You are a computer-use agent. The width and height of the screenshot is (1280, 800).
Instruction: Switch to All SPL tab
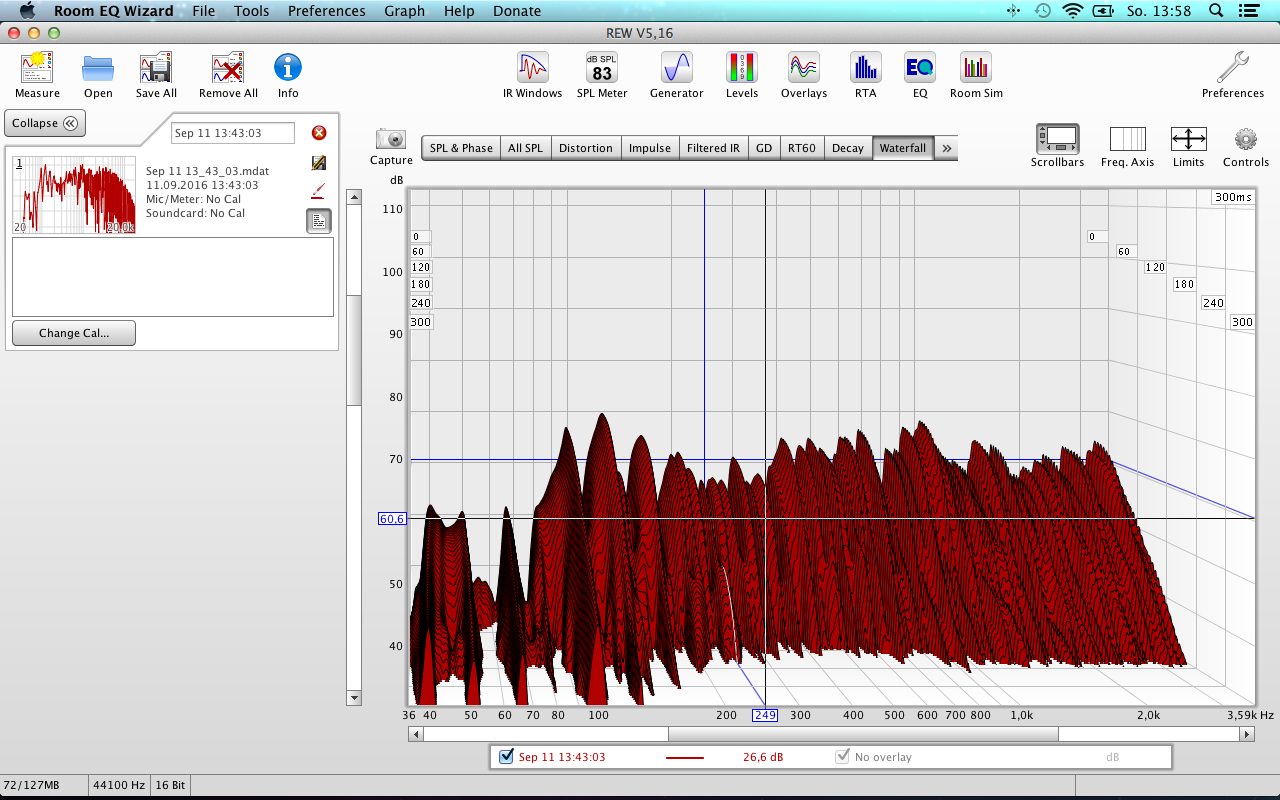click(x=525, y=148)
